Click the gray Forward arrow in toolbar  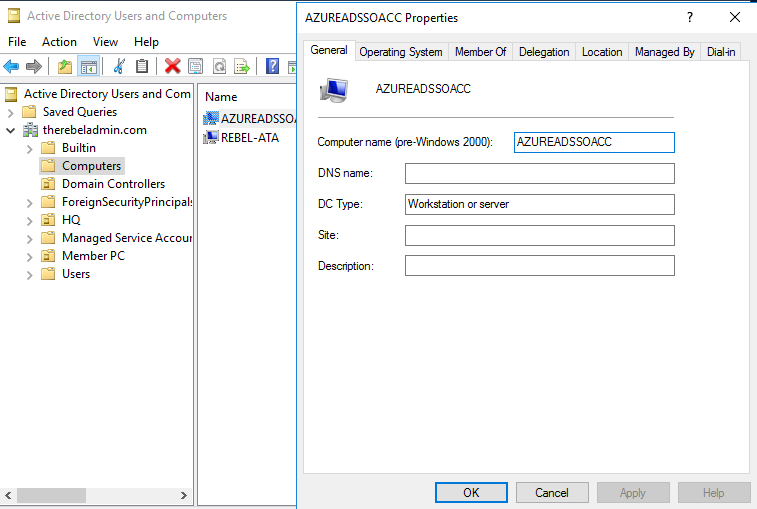(33, 66)
